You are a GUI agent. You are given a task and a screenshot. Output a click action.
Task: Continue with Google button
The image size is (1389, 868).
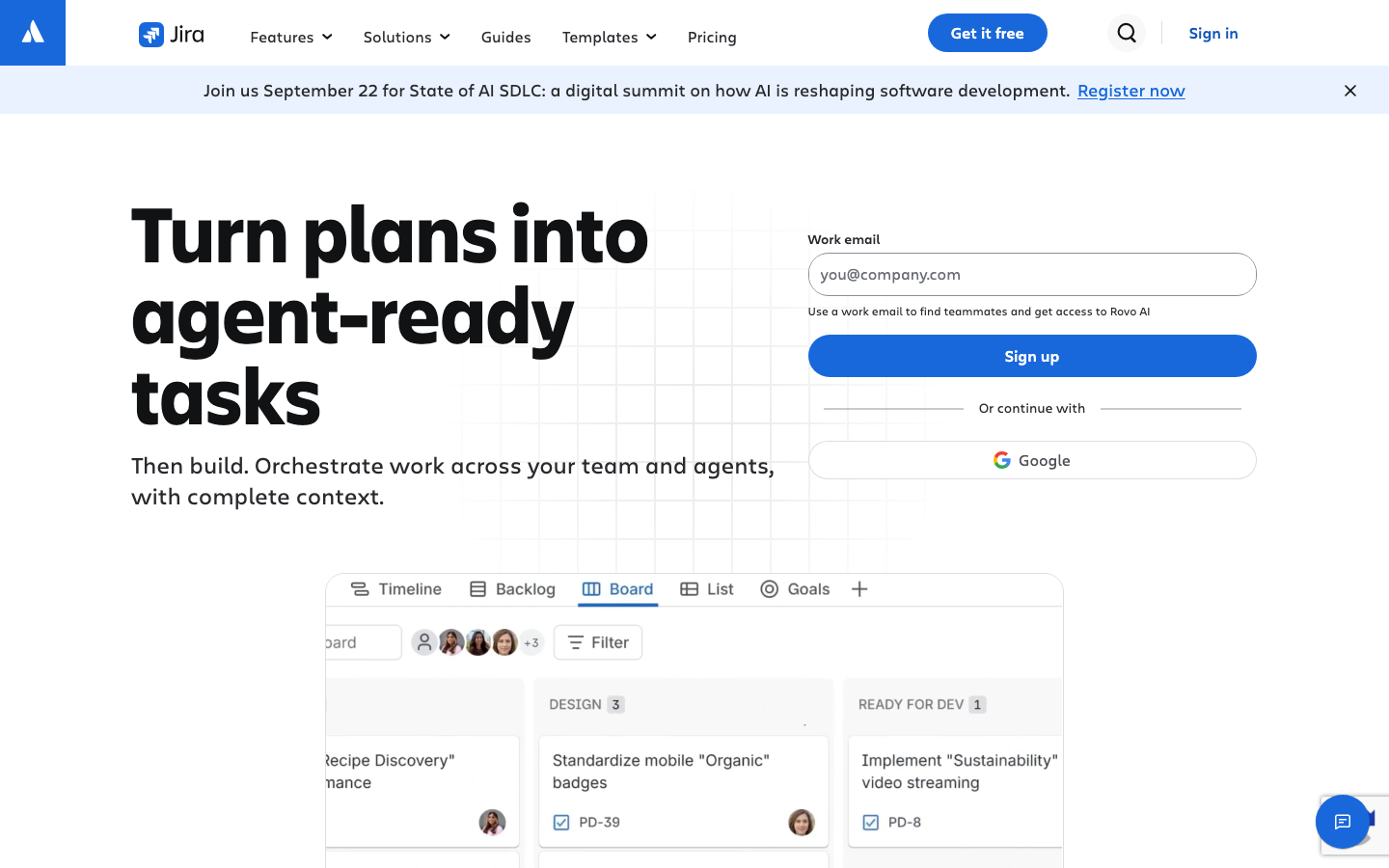pyautogui.click(x=1032, y=460)
